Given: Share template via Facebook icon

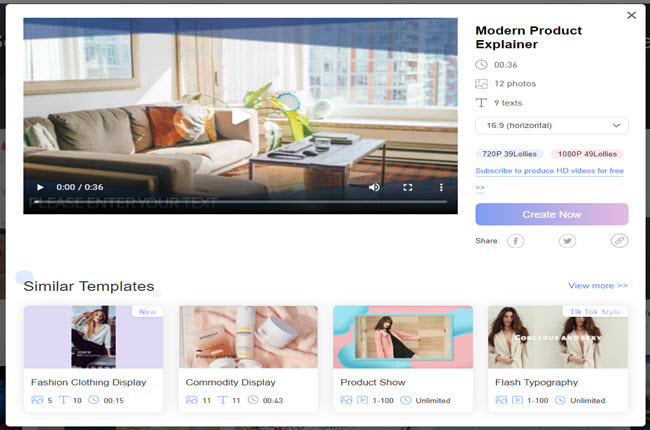Looking at the screenshot, I should (516, 241).
